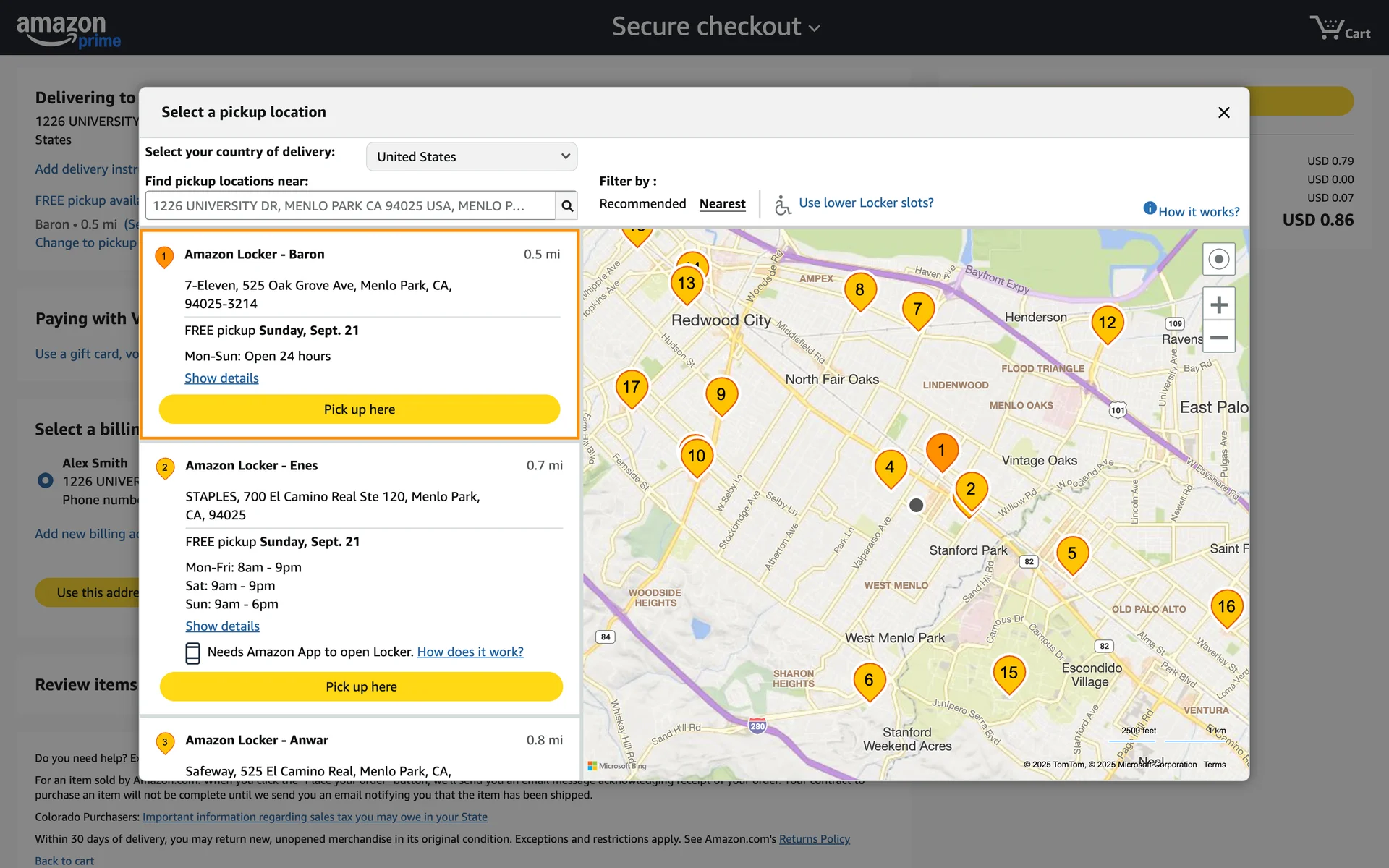
Task: Switch the filter to Recommended
Action: tap(642, 204)
